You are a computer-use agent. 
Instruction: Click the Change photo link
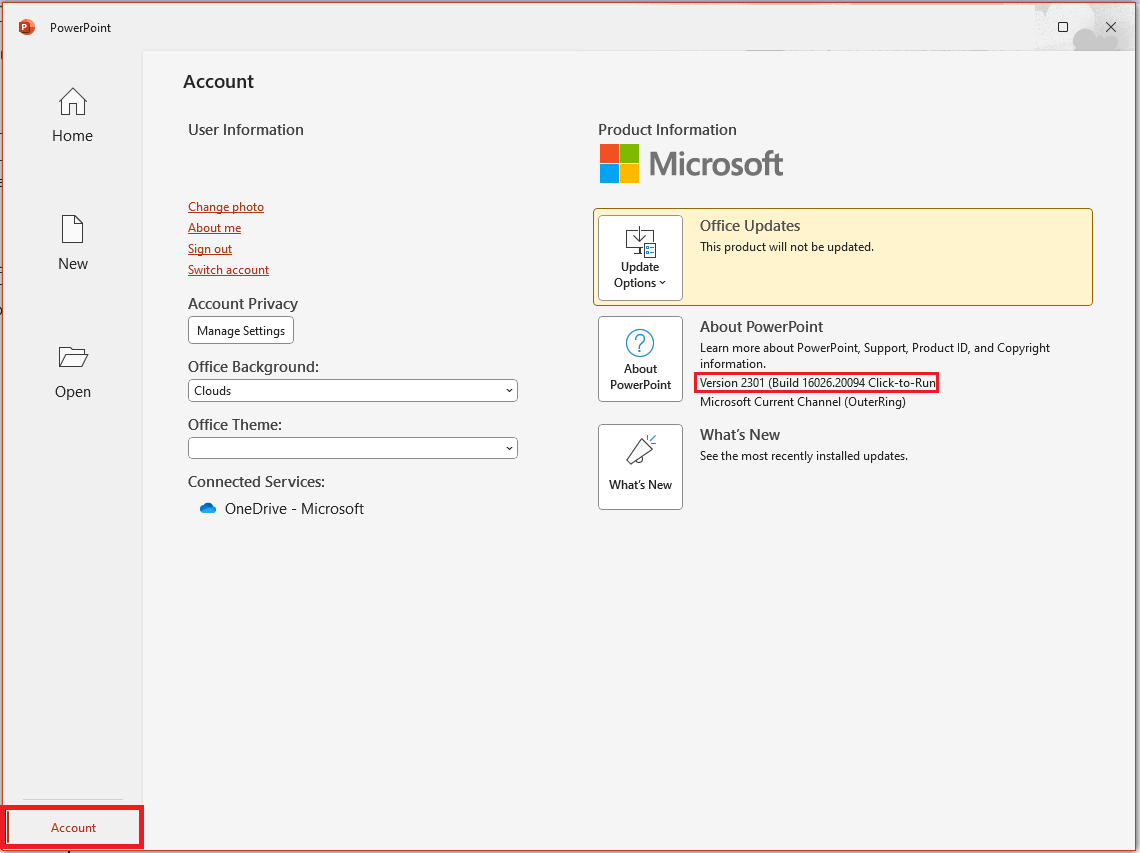(x=225, y=207)
